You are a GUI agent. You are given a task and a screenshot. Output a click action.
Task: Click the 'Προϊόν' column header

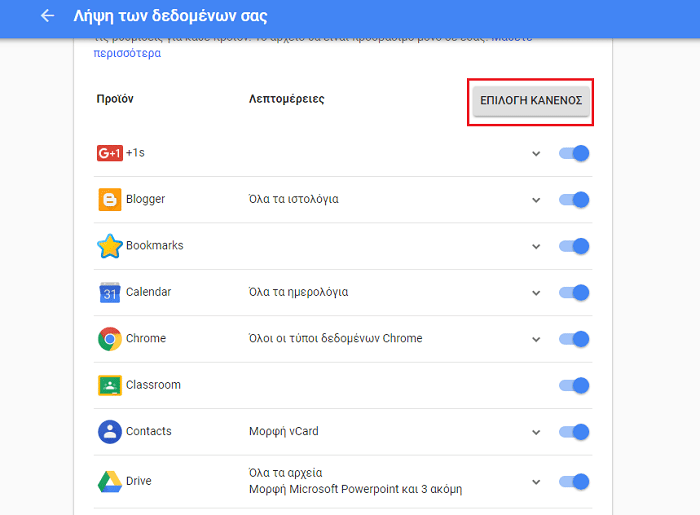(x=115, y=99)
